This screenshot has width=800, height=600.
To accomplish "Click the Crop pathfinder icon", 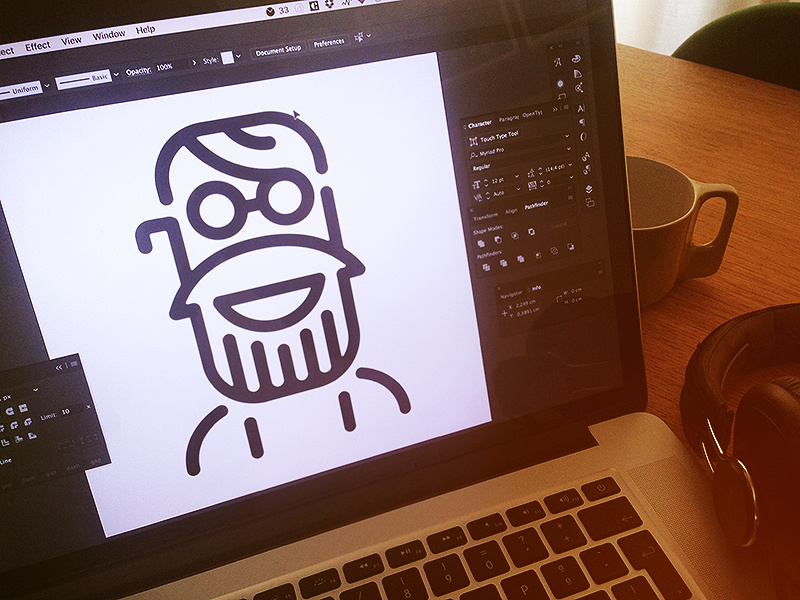I will (x=537, y=255).
